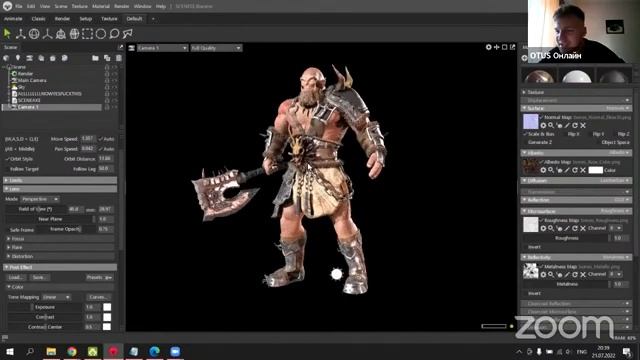Clear the Normal Map texture with X
The width and height of the screenshot is (640, 360).
(583, 125)
